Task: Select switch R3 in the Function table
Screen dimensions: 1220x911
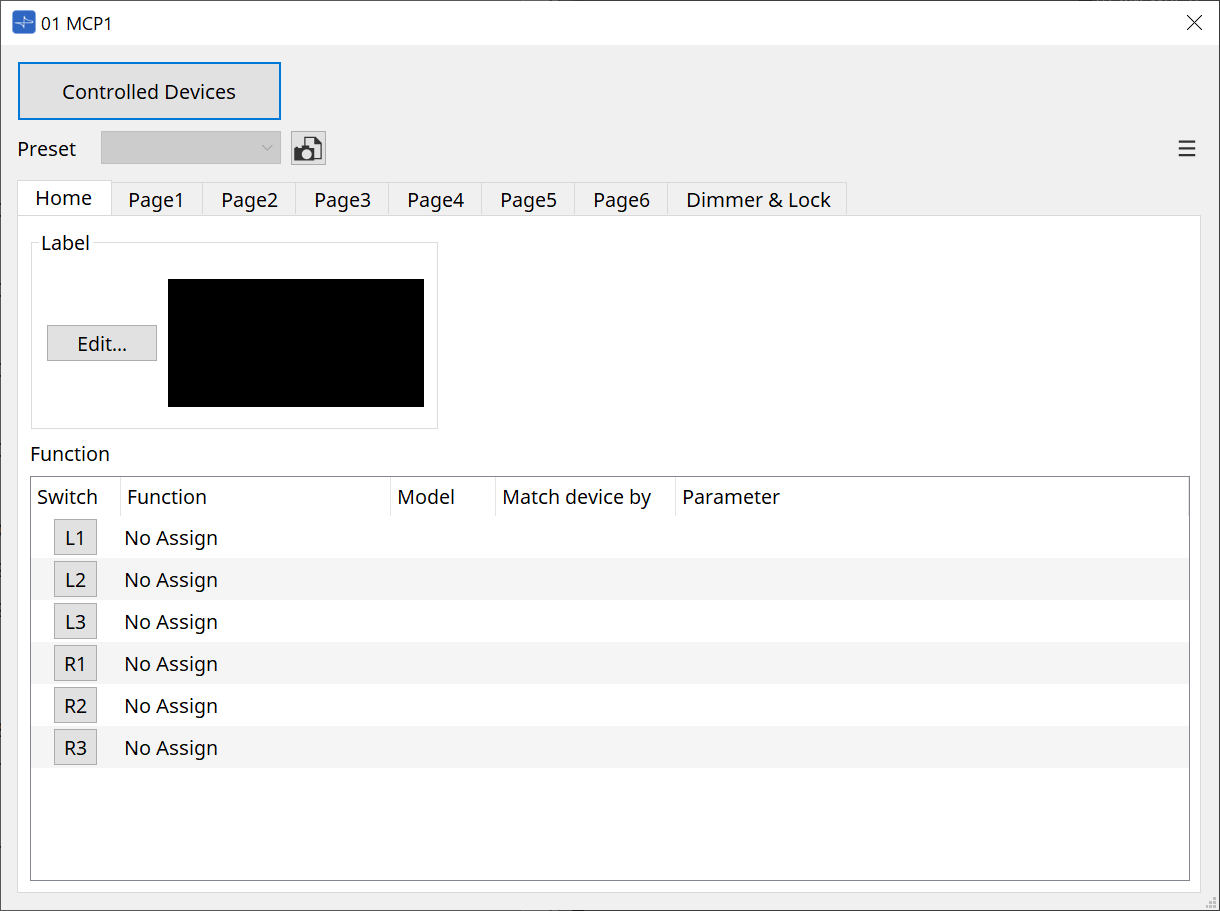Action: (75, 747)
